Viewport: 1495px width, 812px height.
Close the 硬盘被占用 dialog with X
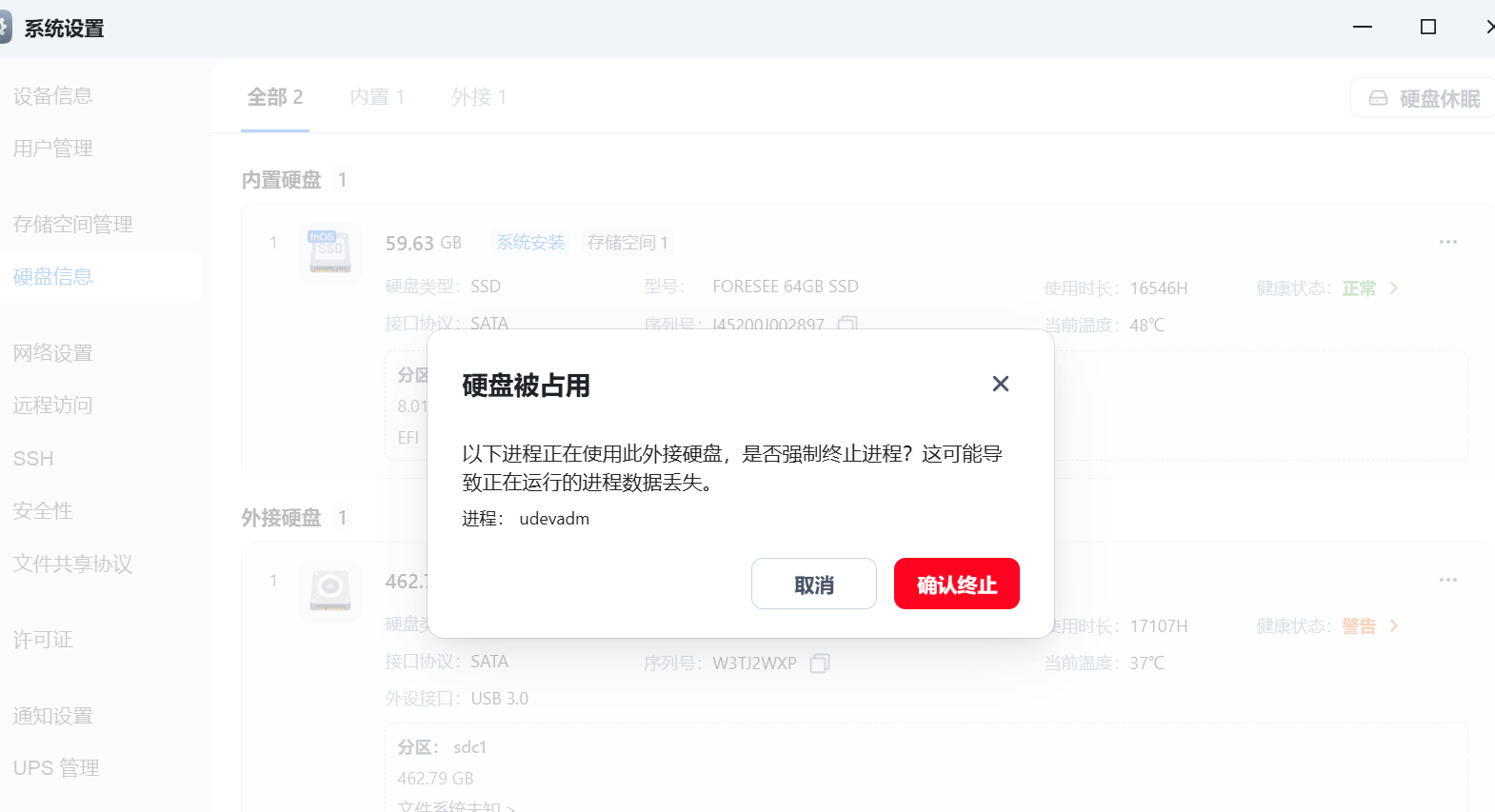tap(1000, 384)
